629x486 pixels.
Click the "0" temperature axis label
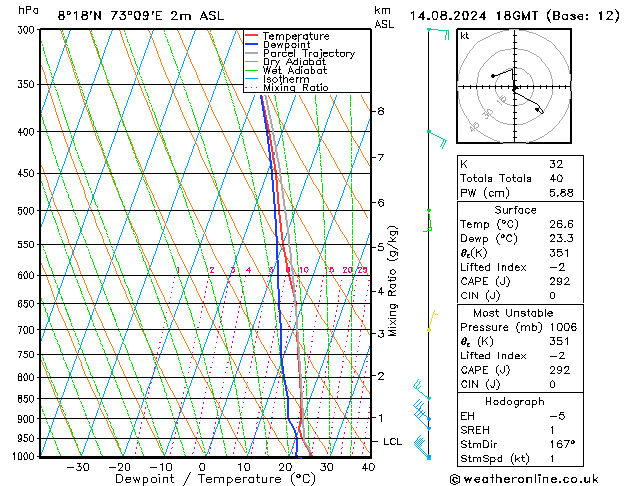(202, 467)
